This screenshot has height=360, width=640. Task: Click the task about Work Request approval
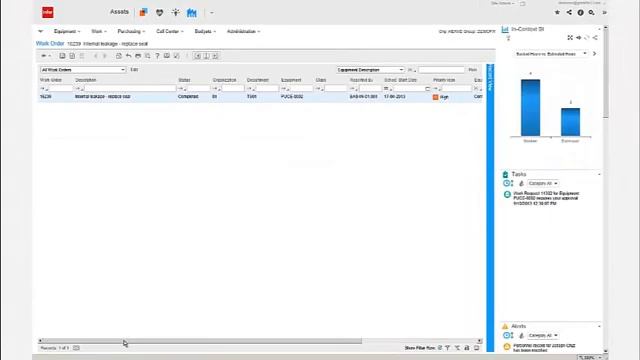tap(546, 198)
